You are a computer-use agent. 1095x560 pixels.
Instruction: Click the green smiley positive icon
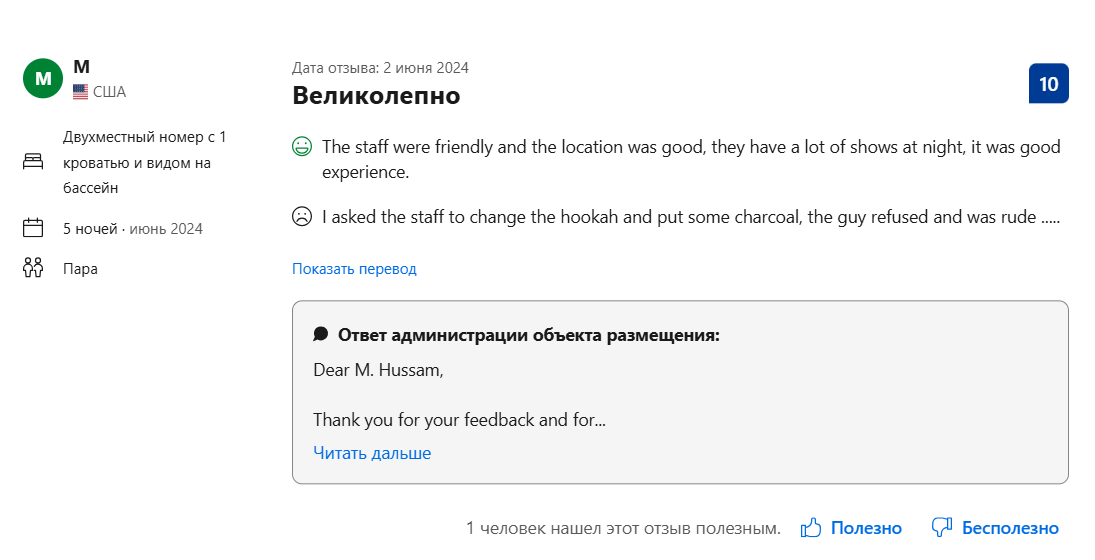pyautogui.click(x=302, y=147)
